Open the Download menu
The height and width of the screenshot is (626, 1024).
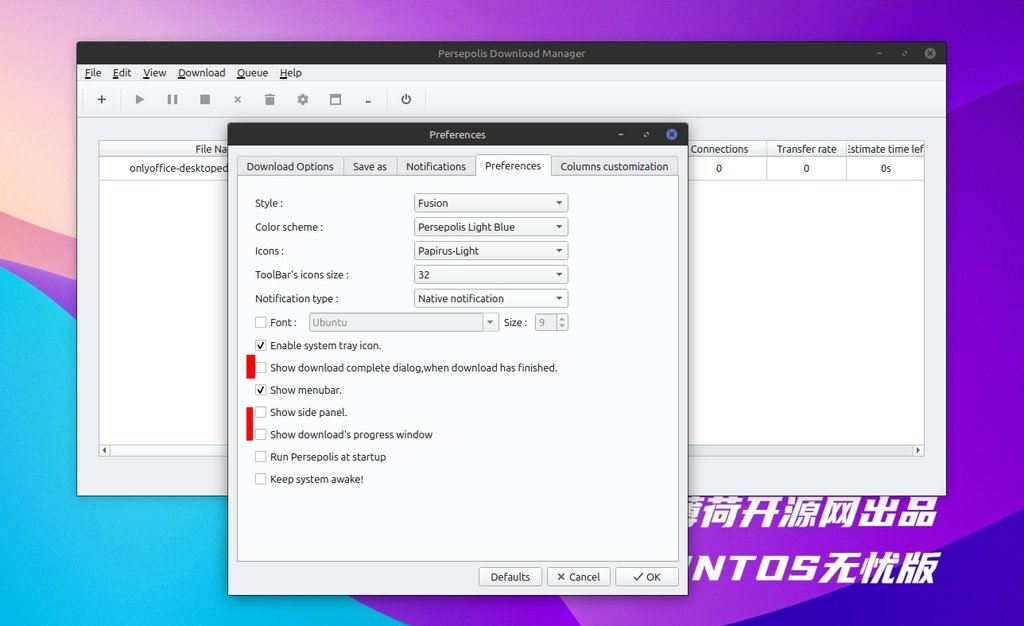click(201, 72)
